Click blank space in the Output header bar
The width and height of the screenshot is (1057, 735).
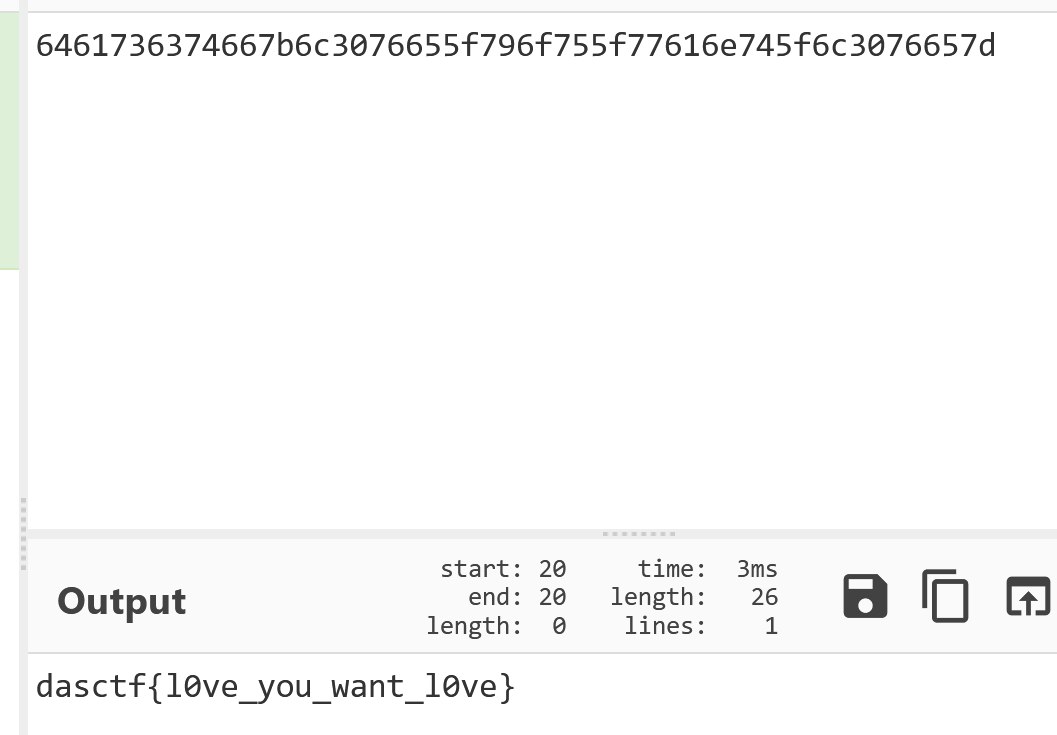[x=300, y=600]
